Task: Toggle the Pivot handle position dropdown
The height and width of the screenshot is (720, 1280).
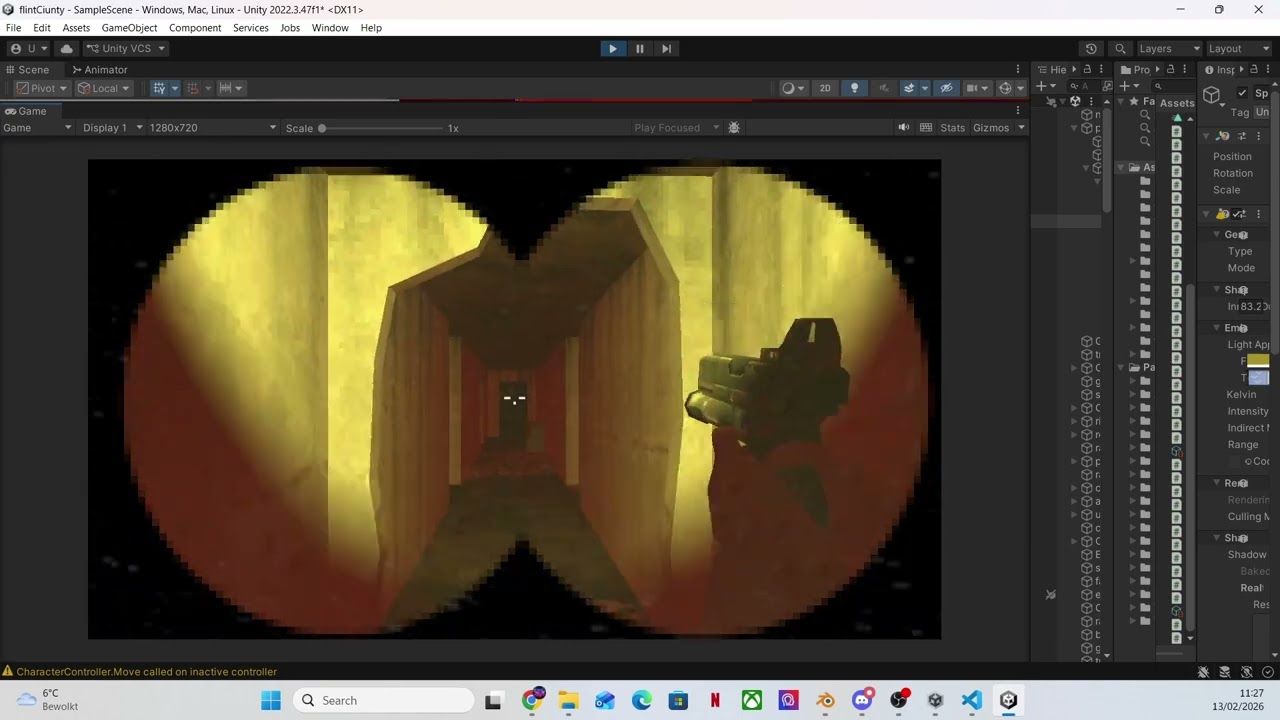Action: tap(41, 88)
